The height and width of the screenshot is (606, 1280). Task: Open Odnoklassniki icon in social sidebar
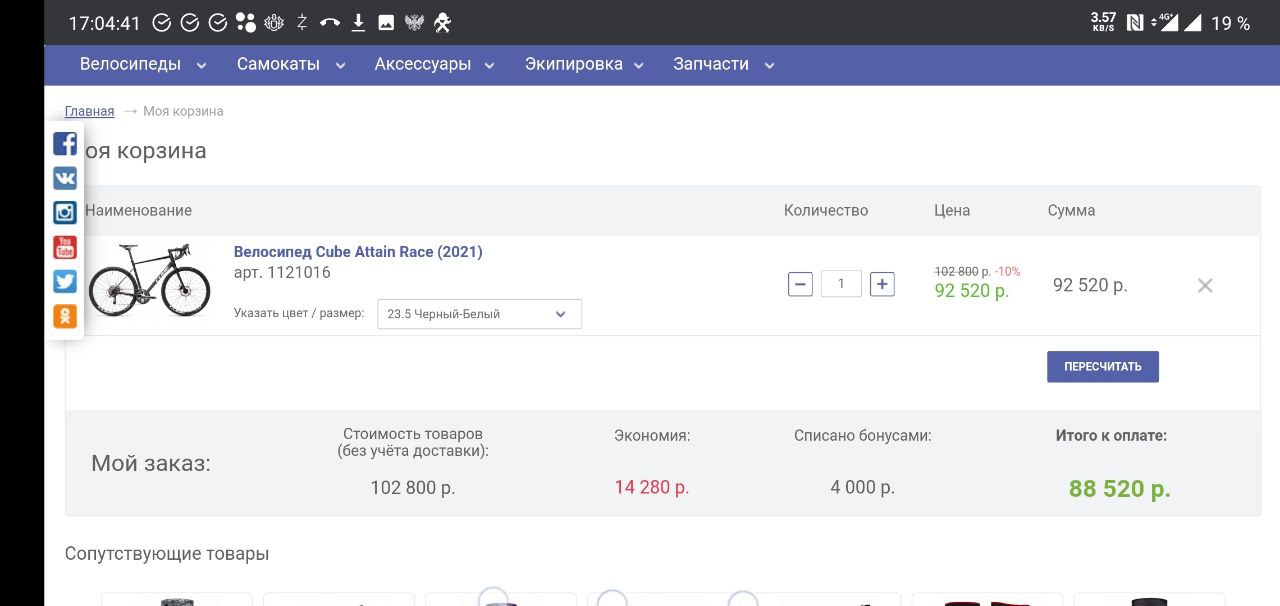[x=65, y=316]
